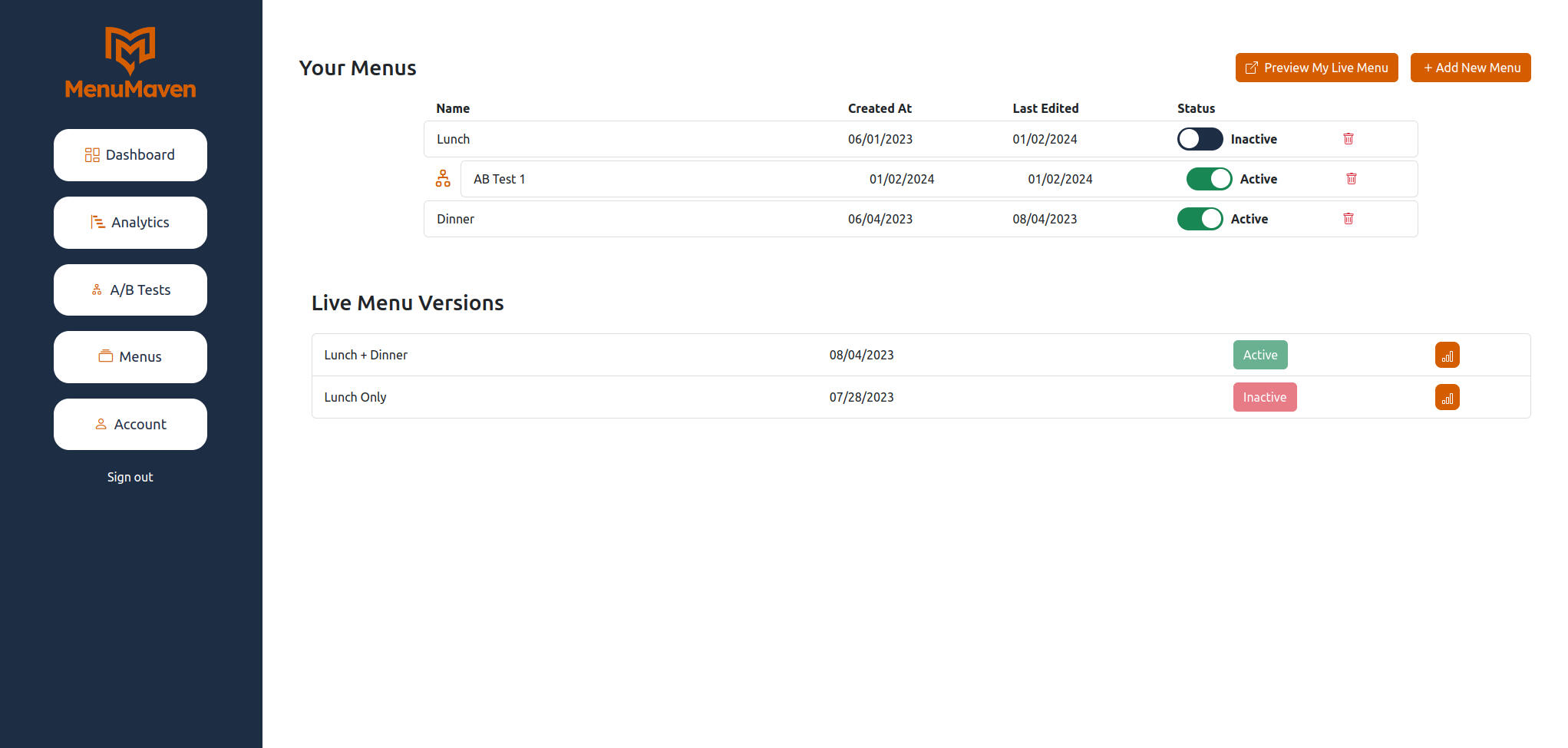Open analytics chart icon for Lunch + Dinner
1568x748 pixels.
coord(1447,356)
